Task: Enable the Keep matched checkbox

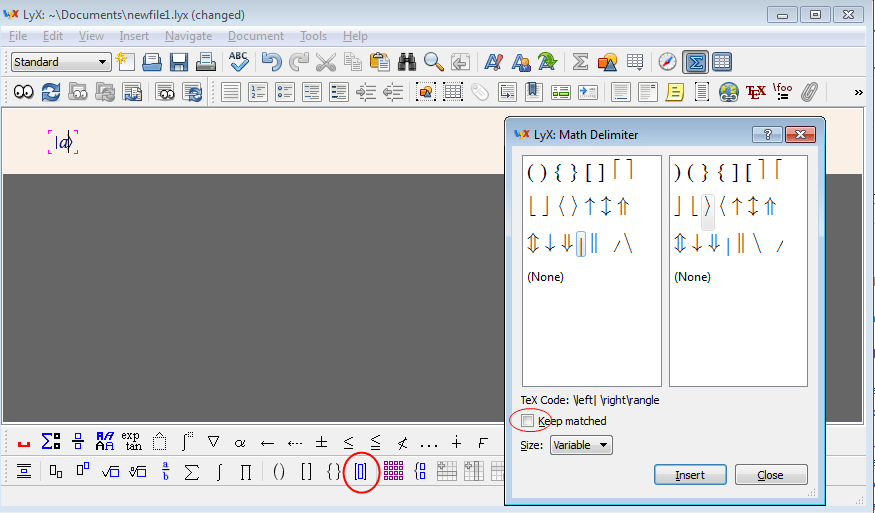Action: (527, 420)
